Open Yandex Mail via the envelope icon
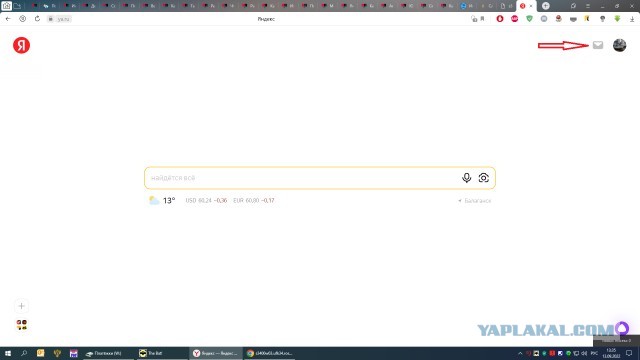This screenshot has height=360, width=640. click(598, 45)
